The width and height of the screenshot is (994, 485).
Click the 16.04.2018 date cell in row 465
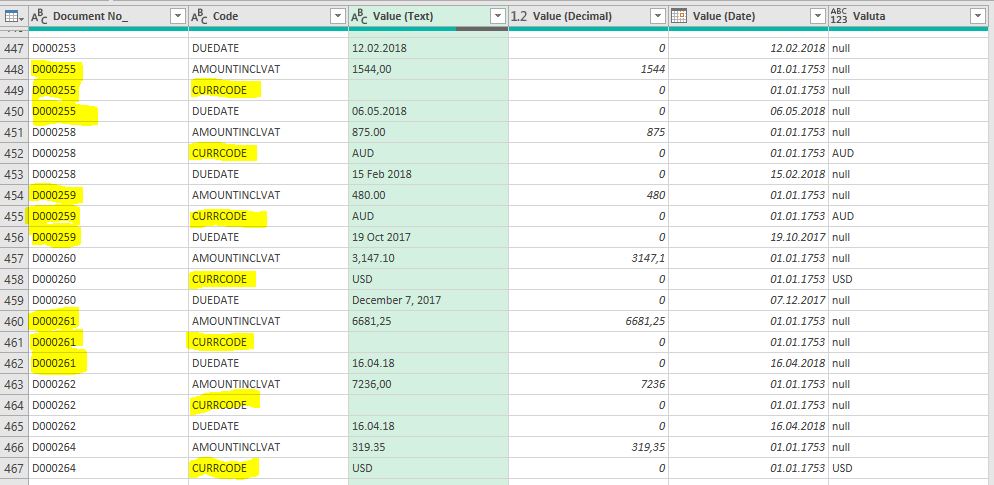click(748, 426)
